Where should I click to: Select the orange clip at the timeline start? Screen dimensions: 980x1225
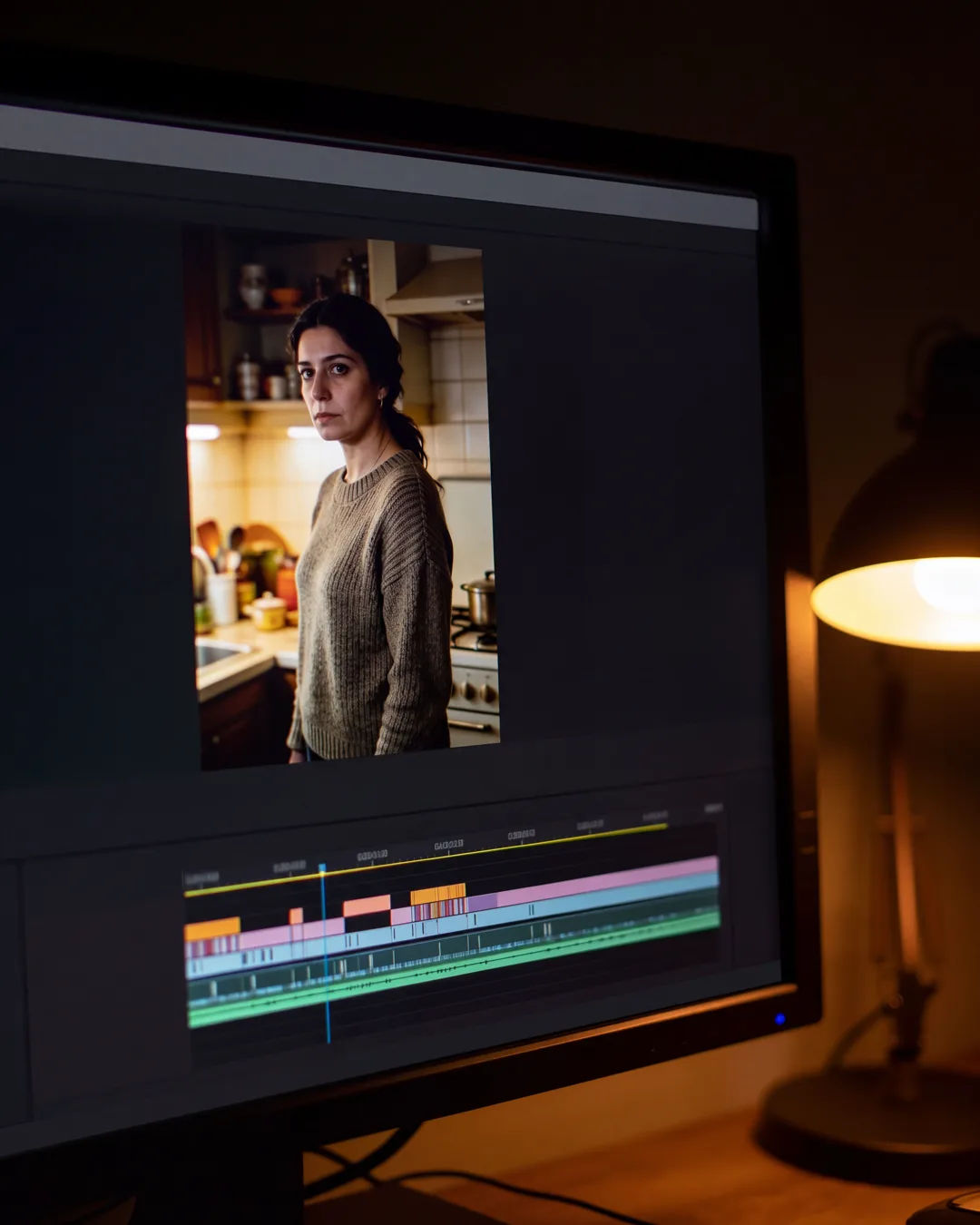212,929
